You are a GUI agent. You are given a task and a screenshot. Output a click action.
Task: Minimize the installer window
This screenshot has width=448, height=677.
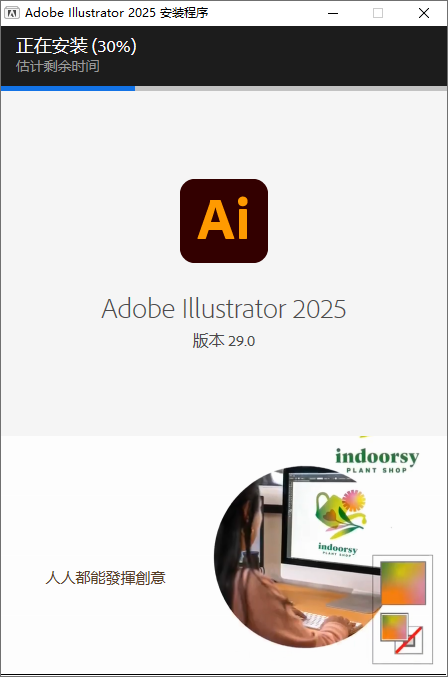pos(333,13)
